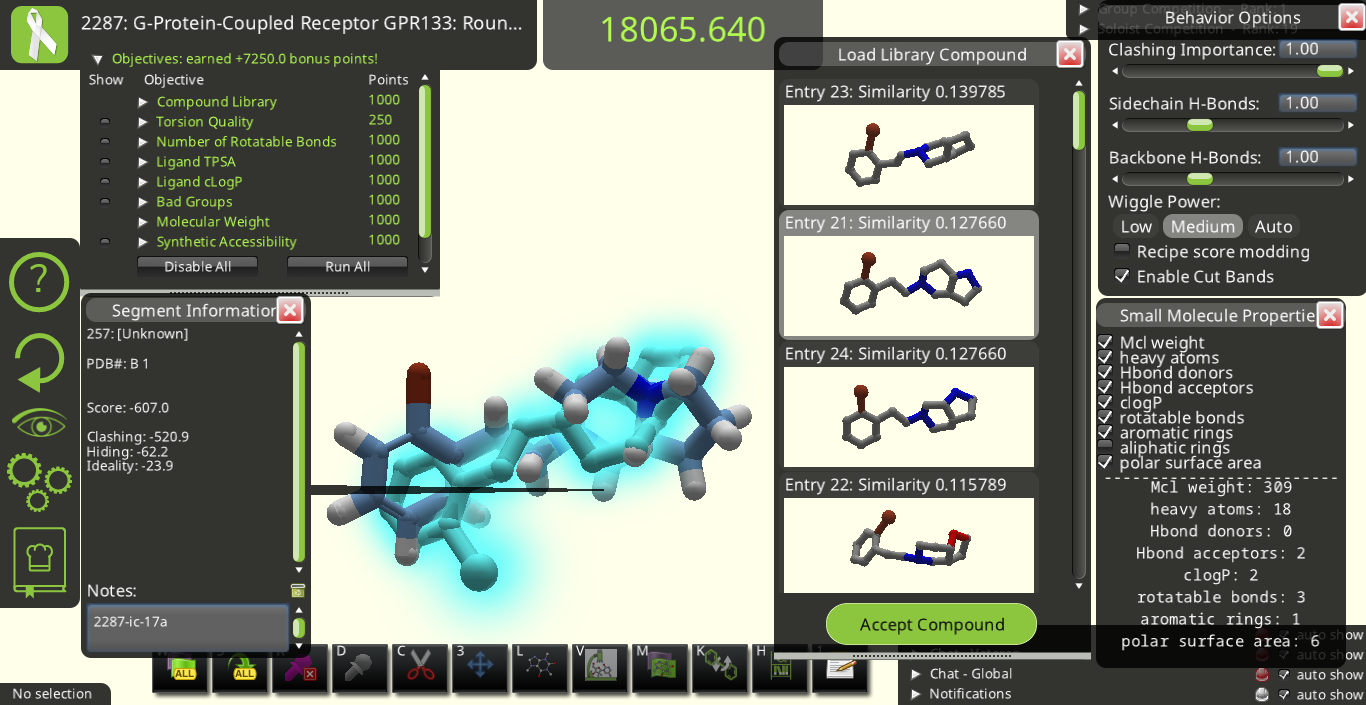
Task: Adjust the Clashing Importance slider handle
Action: tap(1329, 71)
